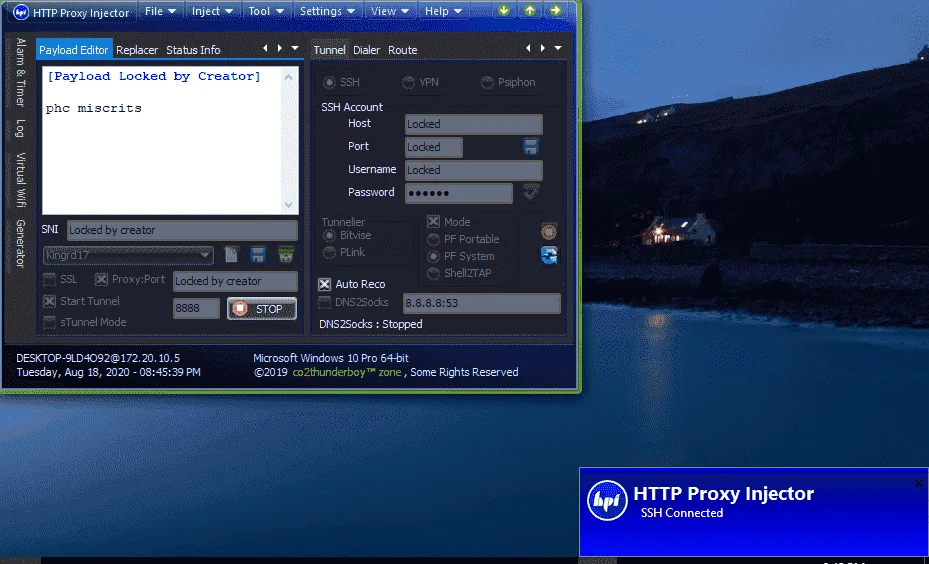The height and width of the screenshot is (564, 929).
Task: Toggle the SSL checkbox
Action: coord(49,280)
